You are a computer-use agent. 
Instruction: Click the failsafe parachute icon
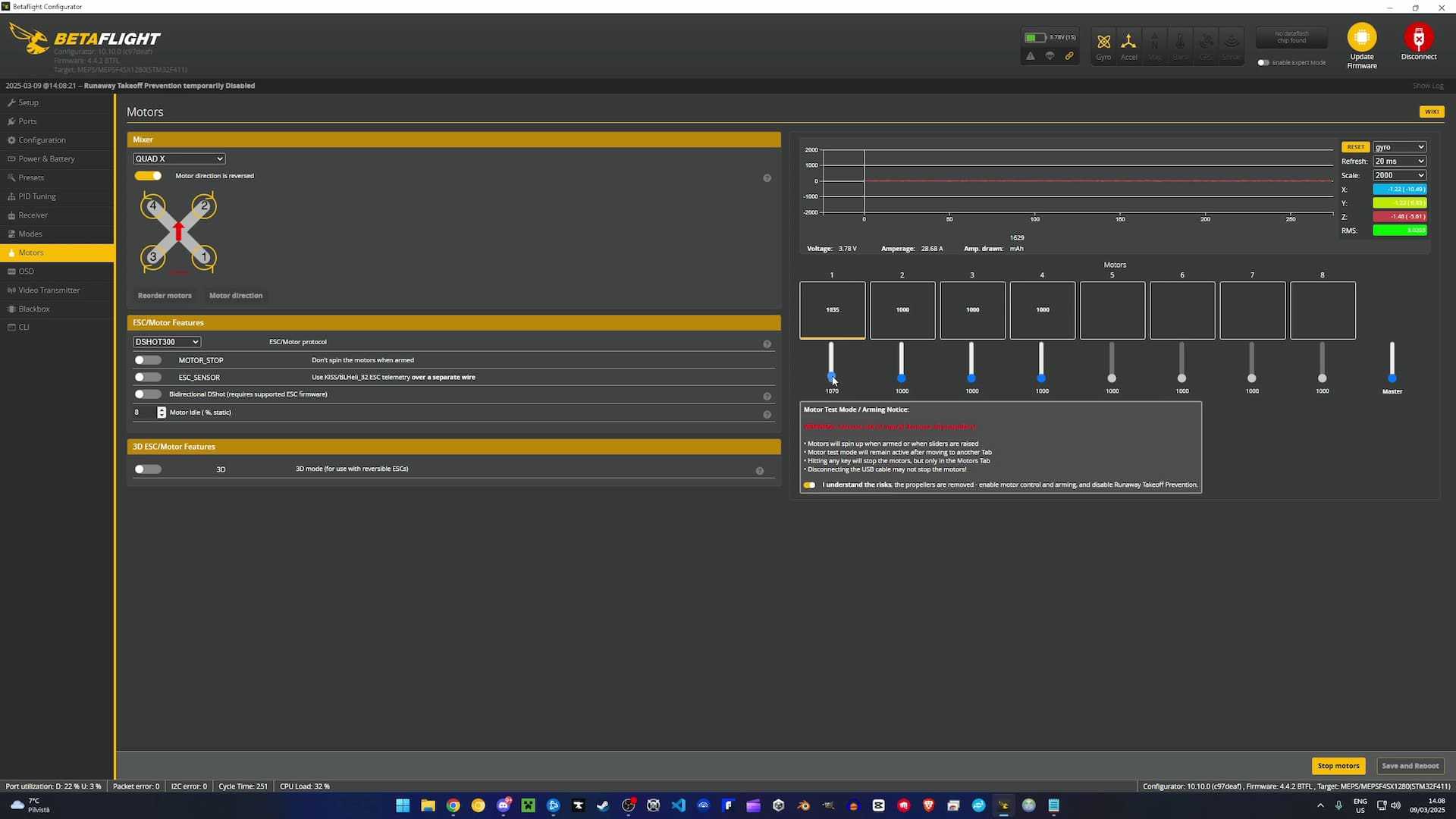[1050, 56]
